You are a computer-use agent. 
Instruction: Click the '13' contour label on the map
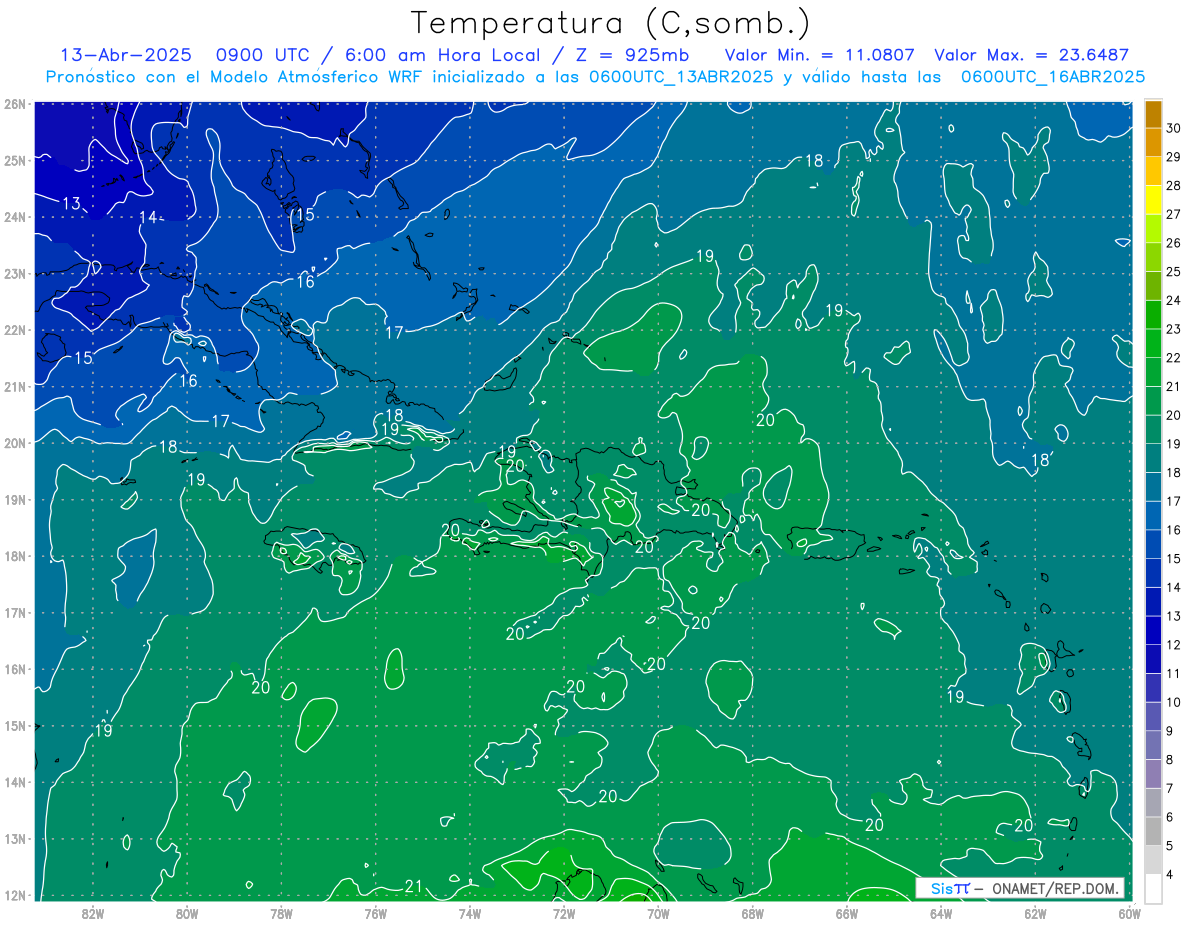[x=71, y=204]
